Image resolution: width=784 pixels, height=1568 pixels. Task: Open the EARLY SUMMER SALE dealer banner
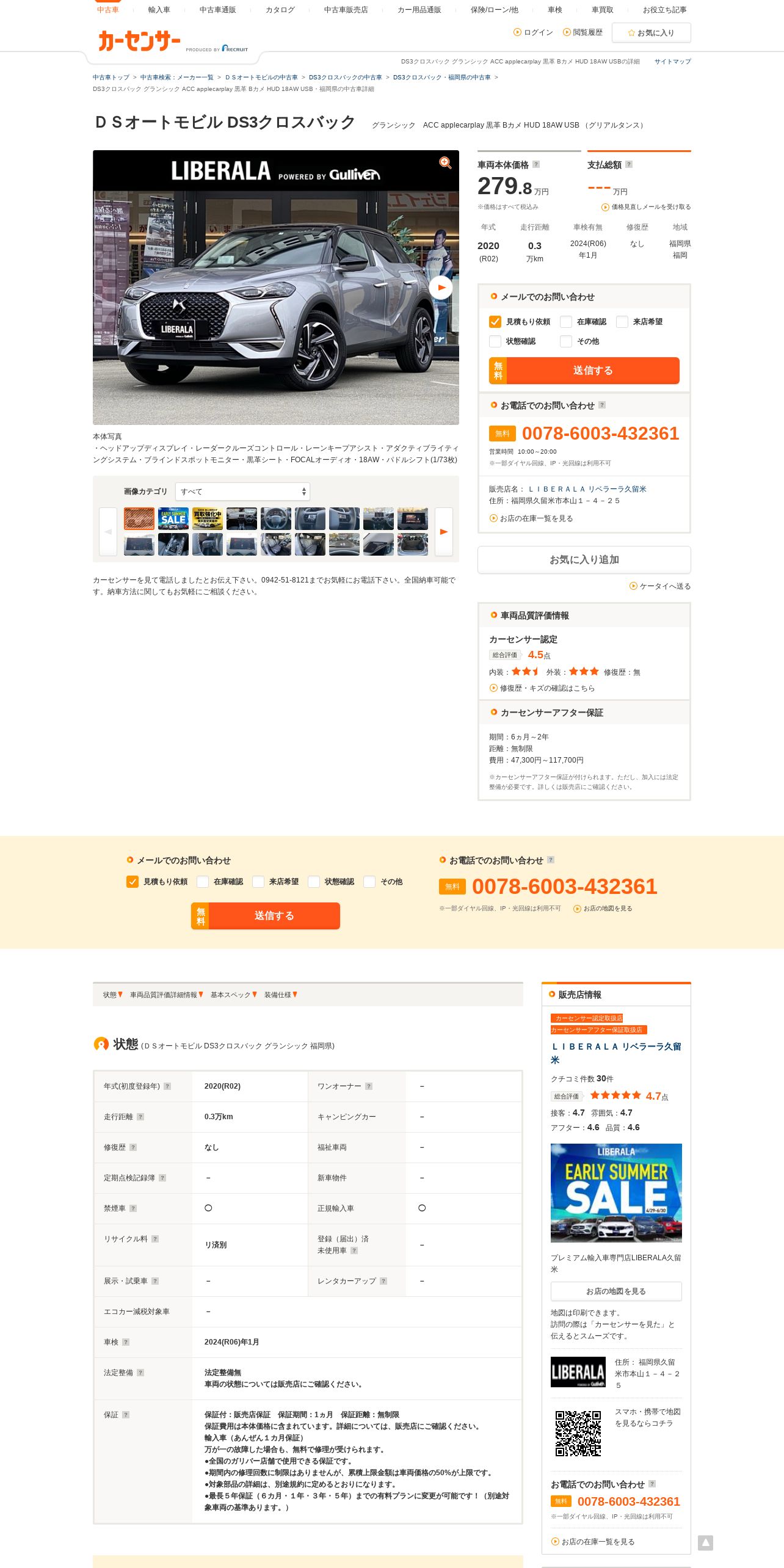tap(616, 1192)
